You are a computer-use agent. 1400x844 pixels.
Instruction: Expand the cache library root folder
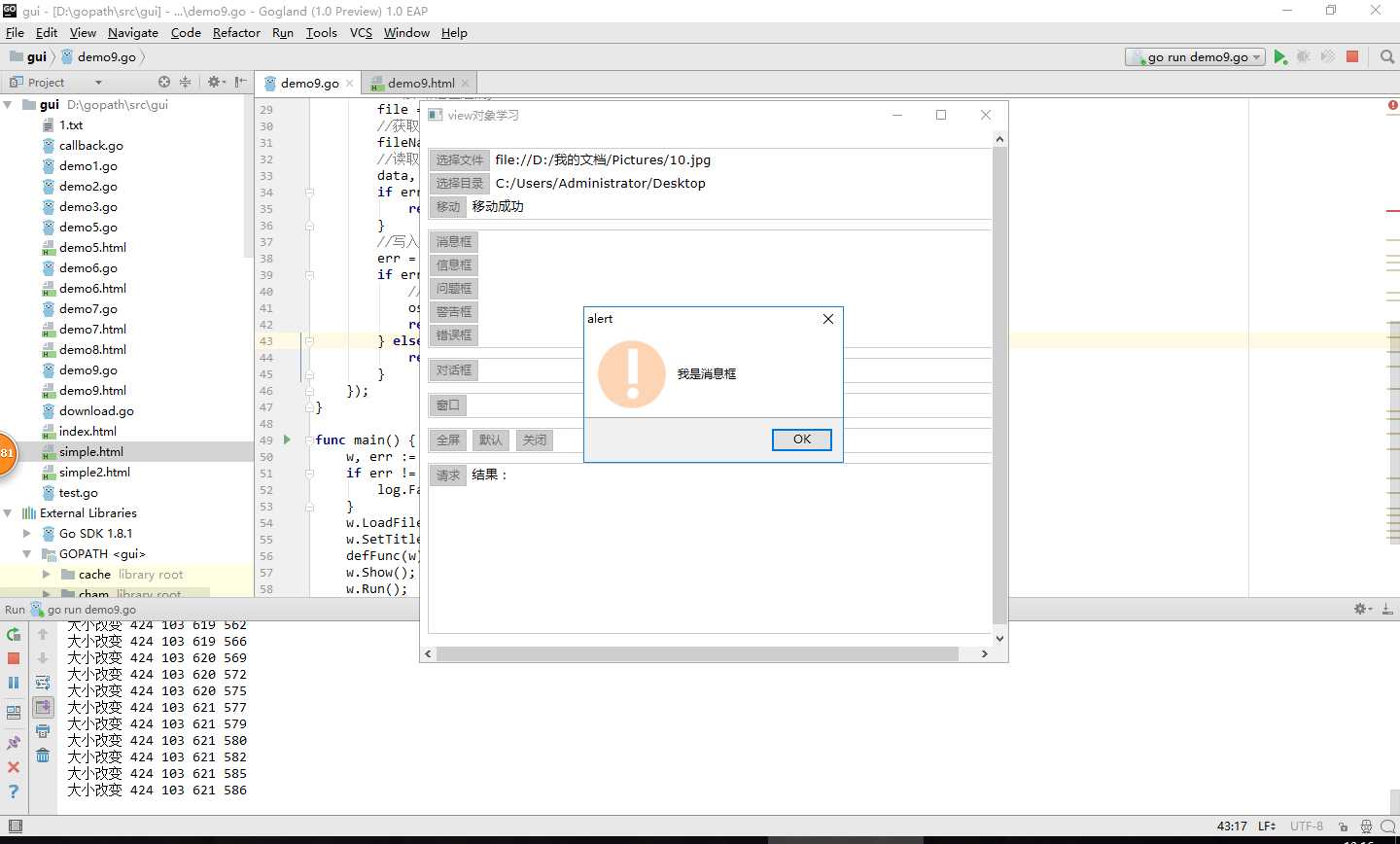click(46, 574)
